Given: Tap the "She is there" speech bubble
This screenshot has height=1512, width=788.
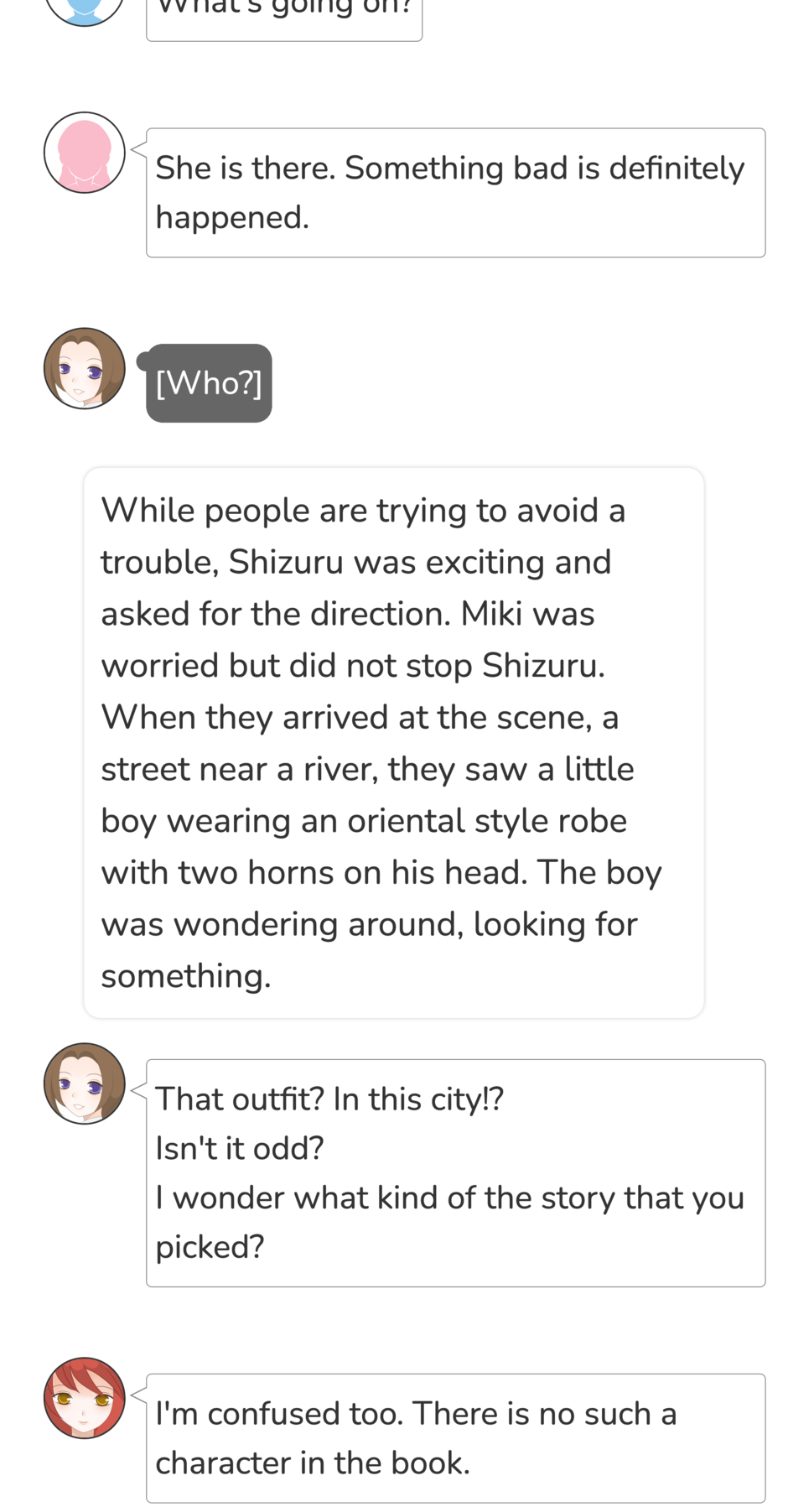Looking at the screenshot, I should pos(455,192).
